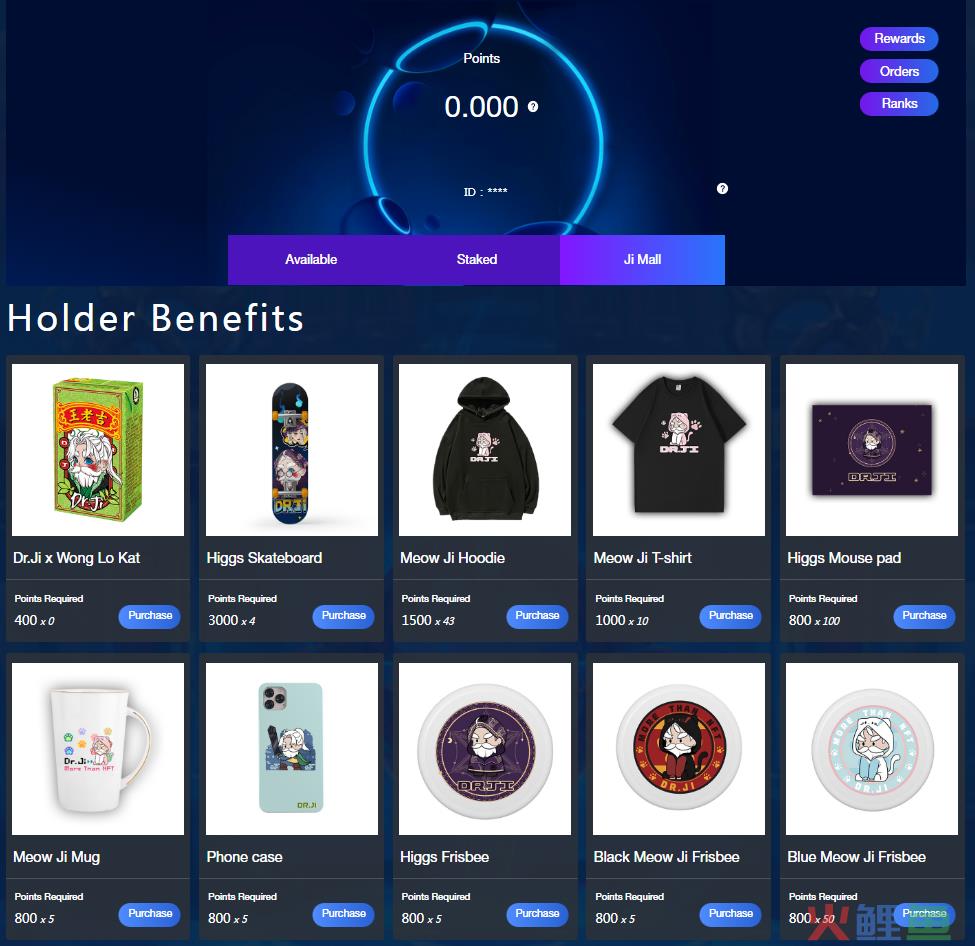This screenshot has width=975, height=946.
Task: Purchase the Higgs Mouse pad
Action: point(924,616)
